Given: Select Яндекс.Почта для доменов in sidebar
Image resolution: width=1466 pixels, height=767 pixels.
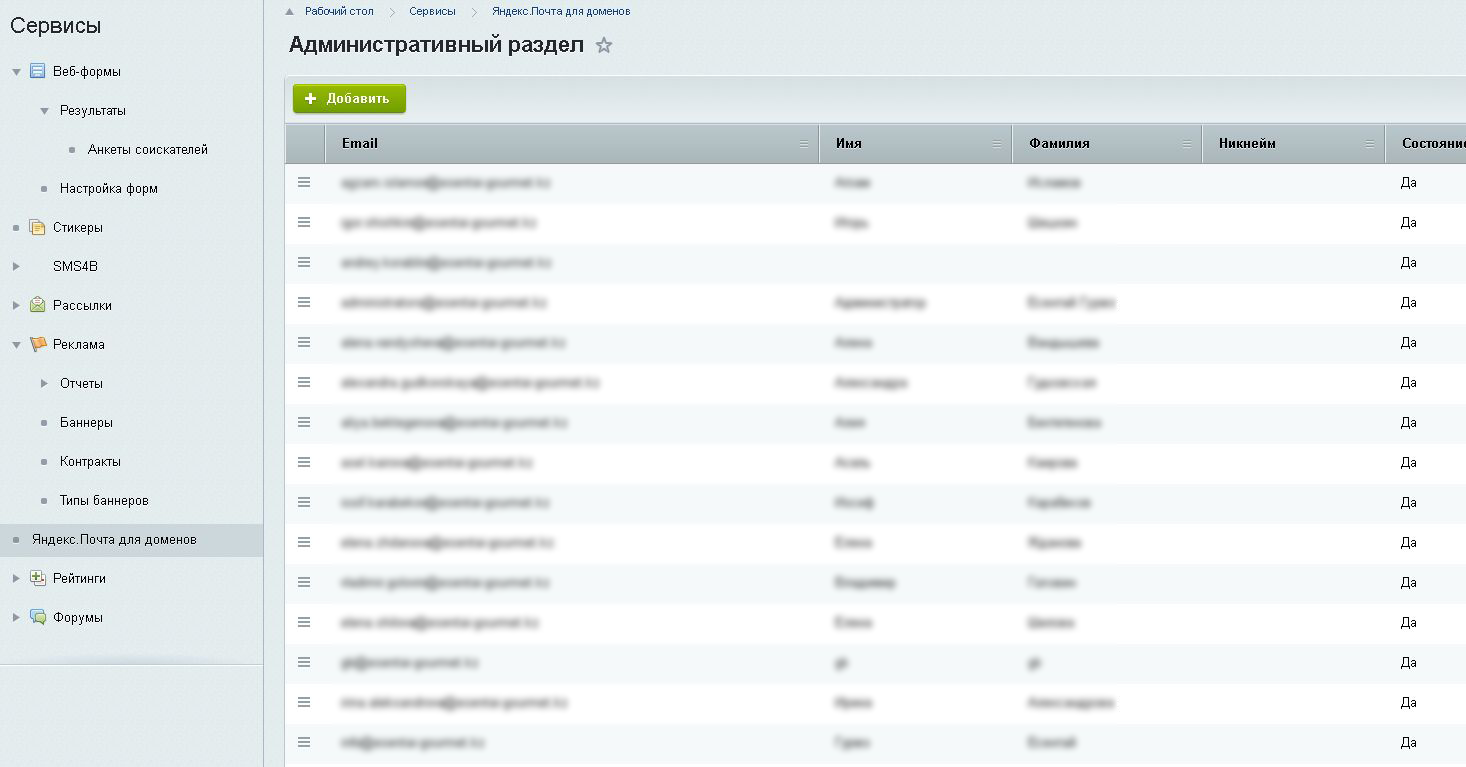Looking at the screenshot, I should 114,540.
